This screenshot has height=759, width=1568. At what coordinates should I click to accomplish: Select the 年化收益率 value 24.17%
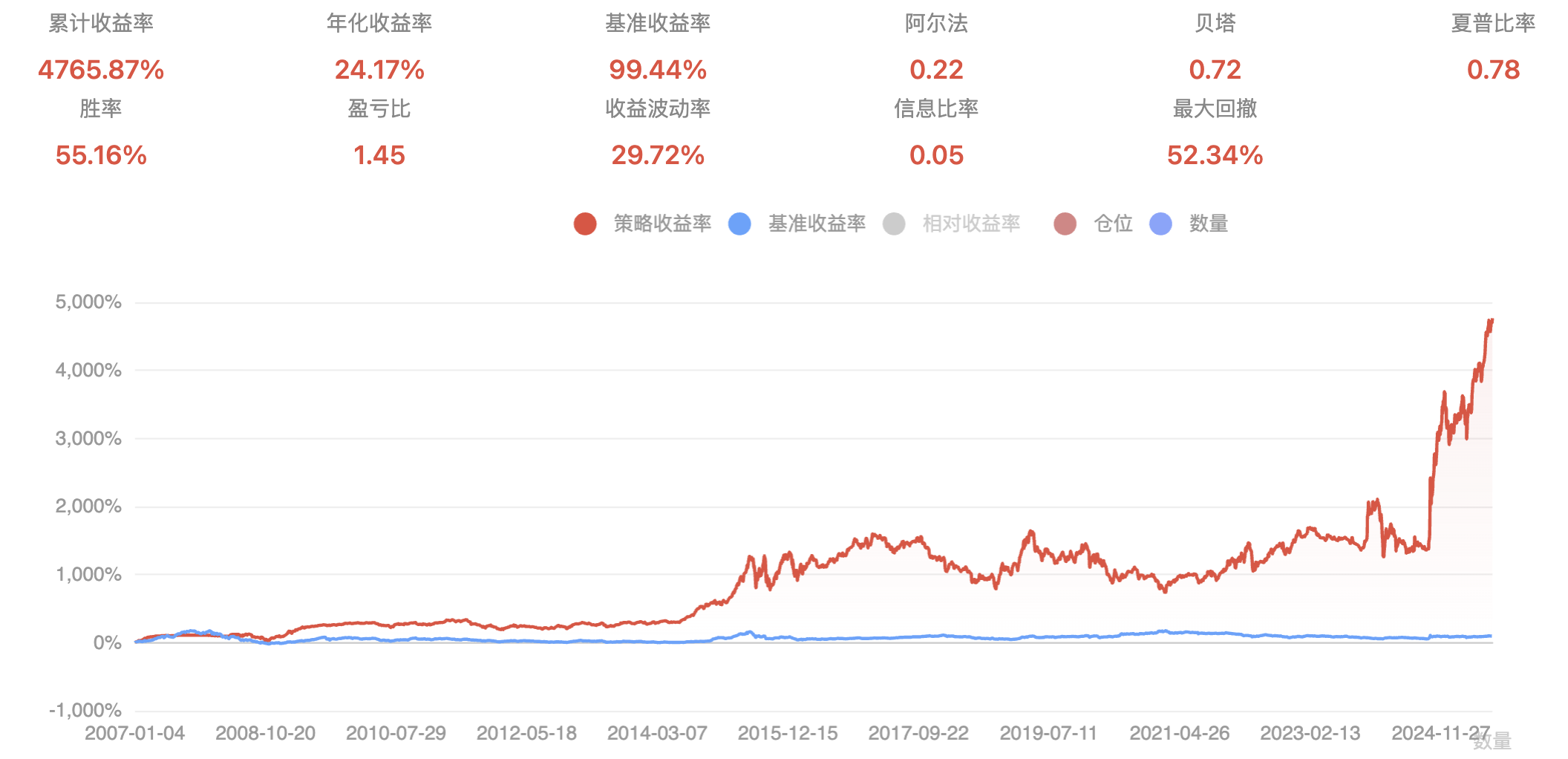click(x=379, y=70)
